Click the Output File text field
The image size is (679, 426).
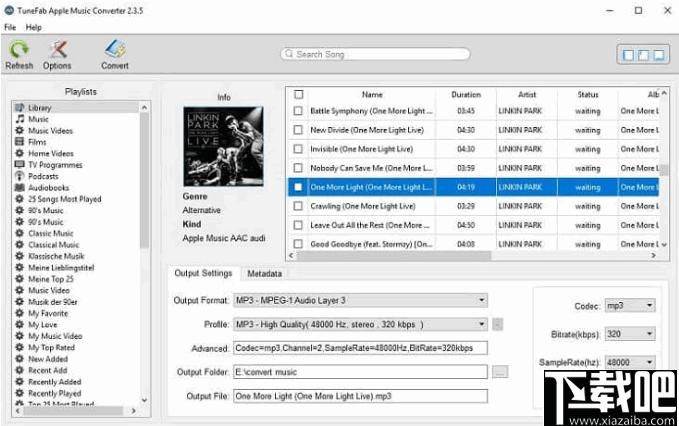click(360, 396)
